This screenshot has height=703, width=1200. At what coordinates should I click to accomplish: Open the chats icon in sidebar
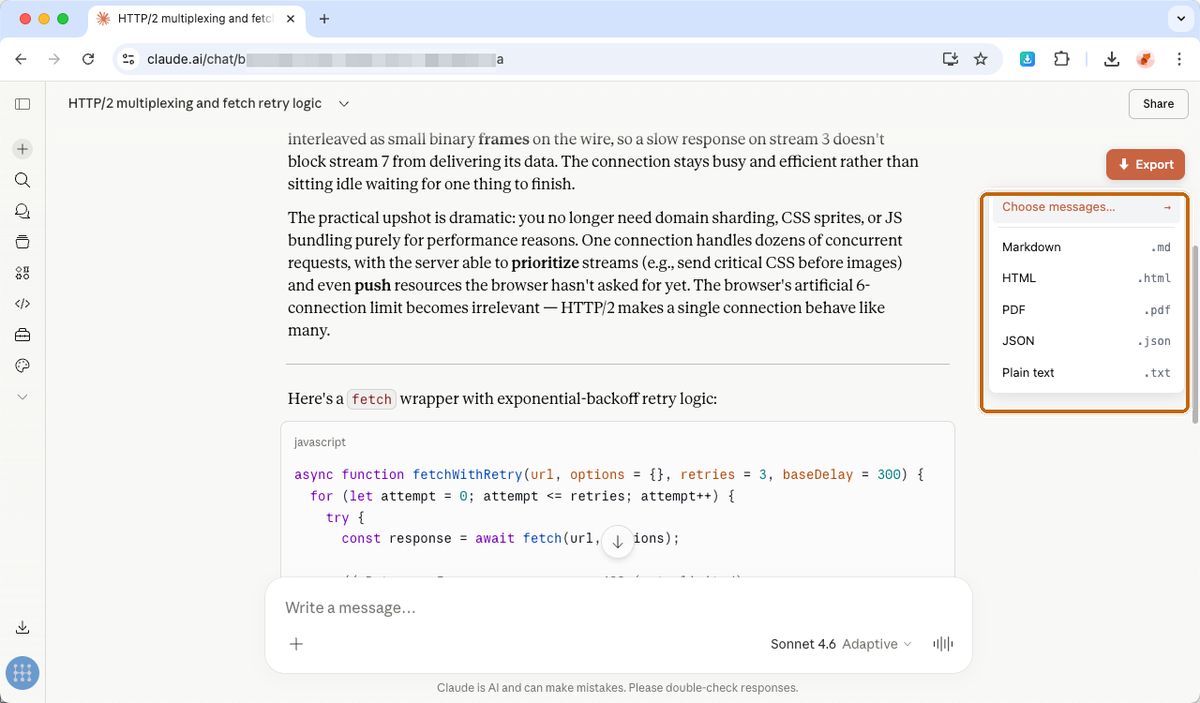click(x=22, y=211)
